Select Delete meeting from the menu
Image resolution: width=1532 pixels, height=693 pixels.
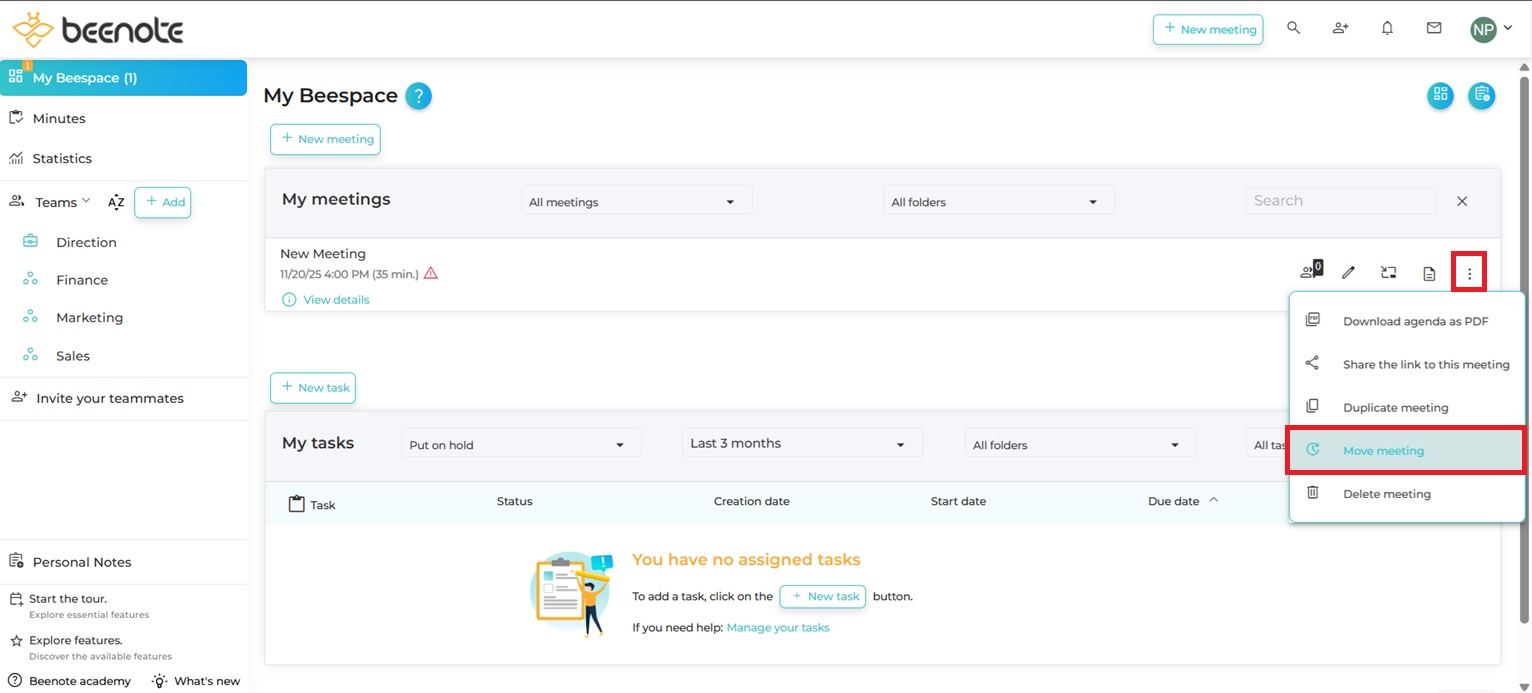(1386, 494)
